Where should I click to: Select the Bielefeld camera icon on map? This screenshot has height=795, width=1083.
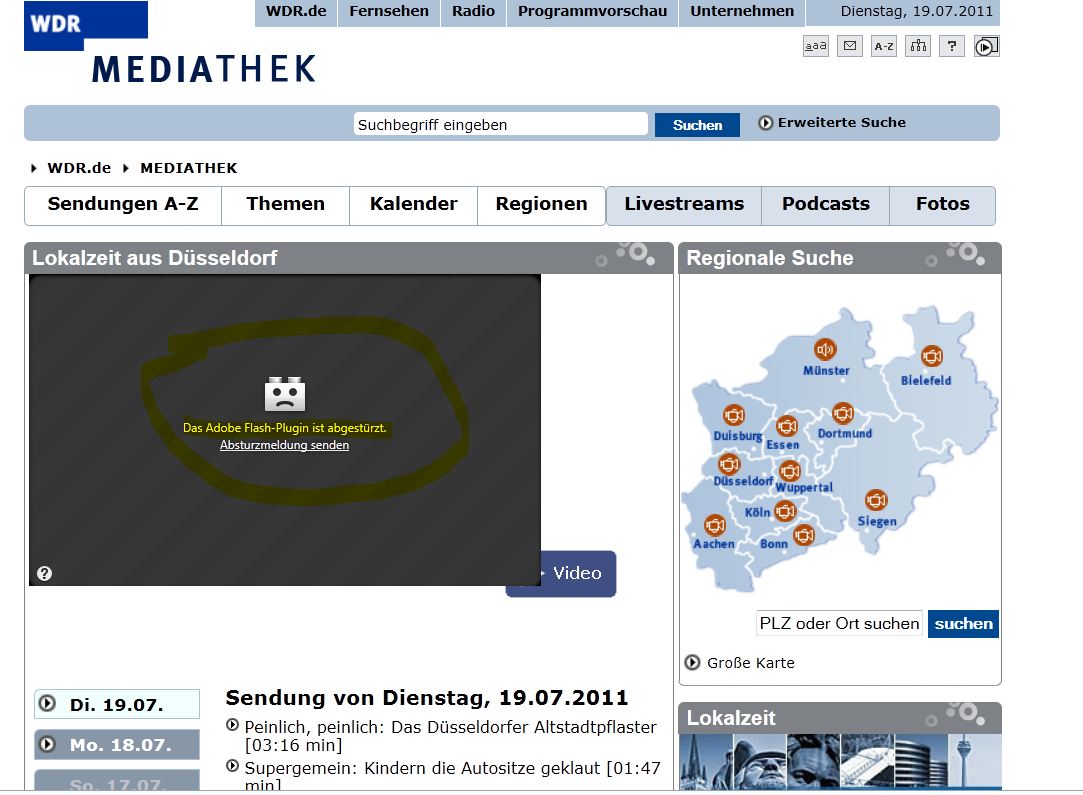(x=932, y=356)
